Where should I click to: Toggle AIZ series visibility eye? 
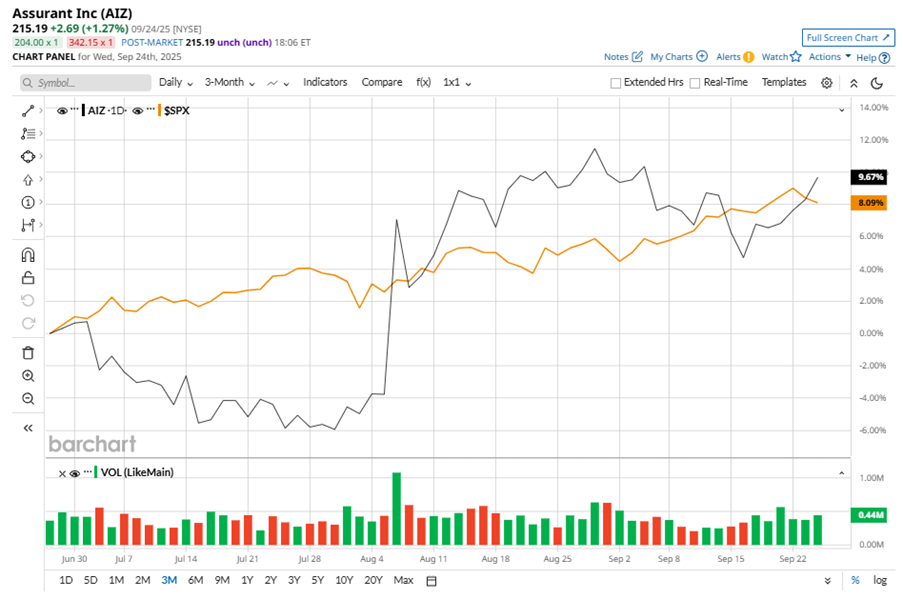62,111
